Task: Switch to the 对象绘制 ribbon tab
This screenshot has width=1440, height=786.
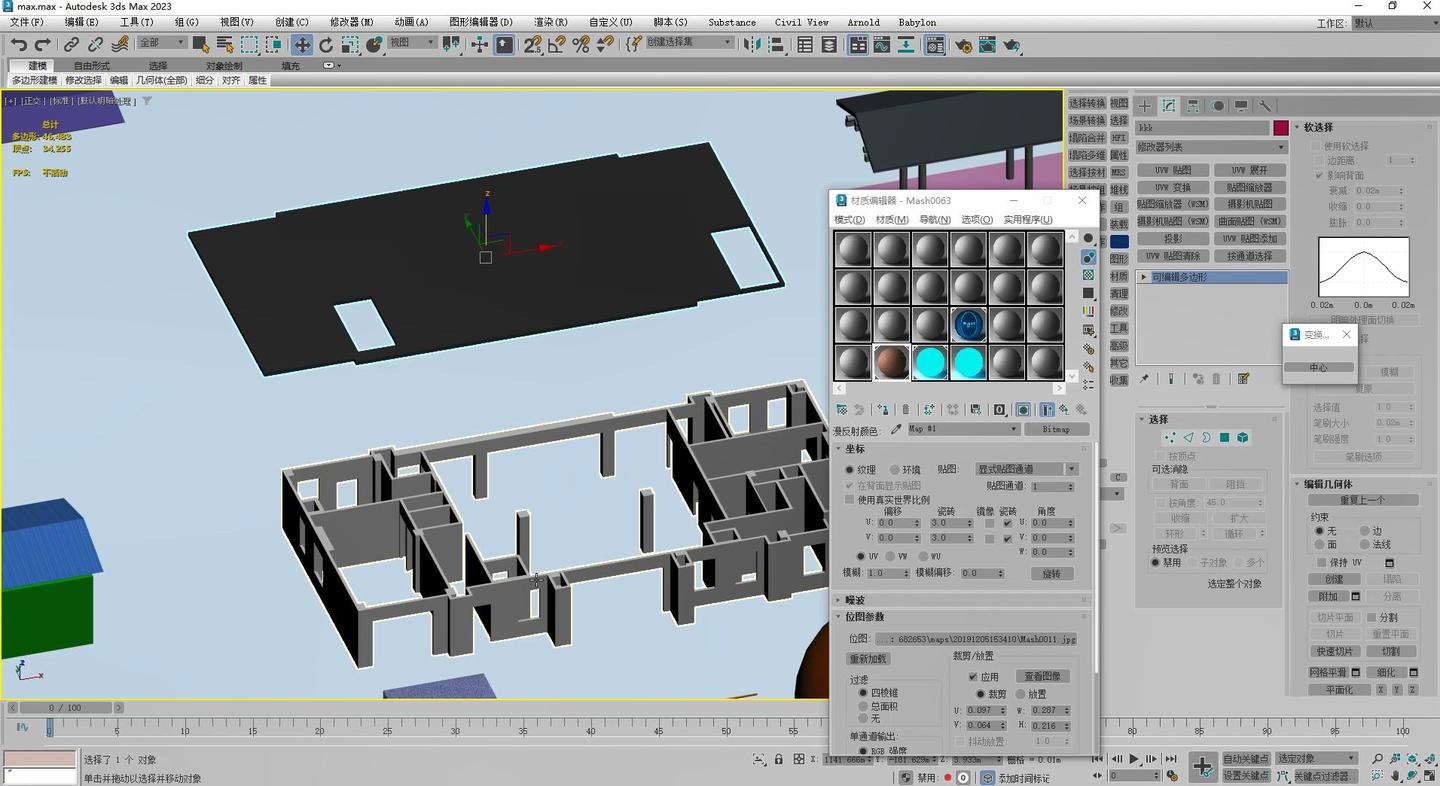Action: [224, 66]
